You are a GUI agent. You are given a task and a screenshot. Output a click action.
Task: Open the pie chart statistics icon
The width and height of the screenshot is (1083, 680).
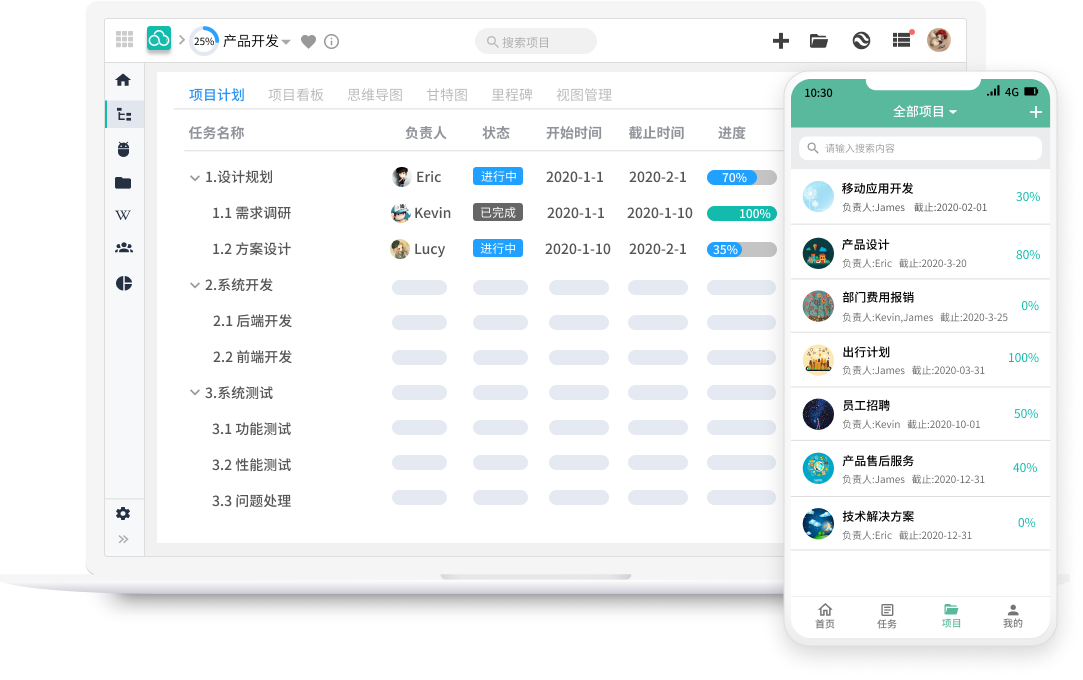click(x=123, y=283)
